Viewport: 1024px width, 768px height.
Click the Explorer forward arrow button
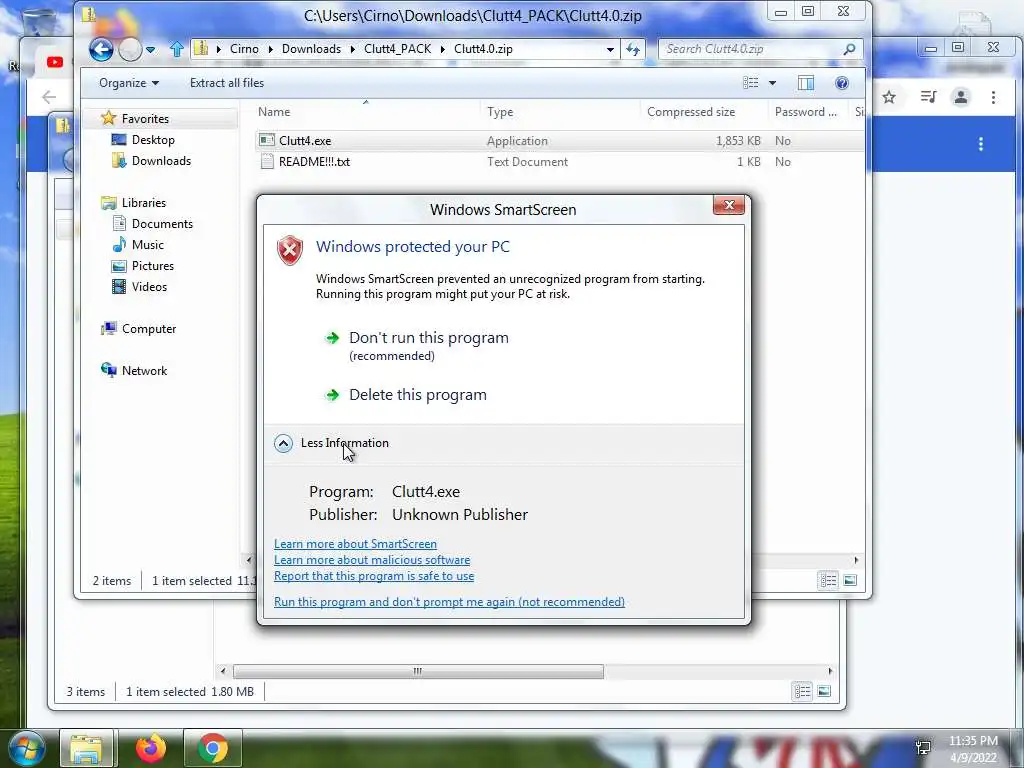pos(130,49)
